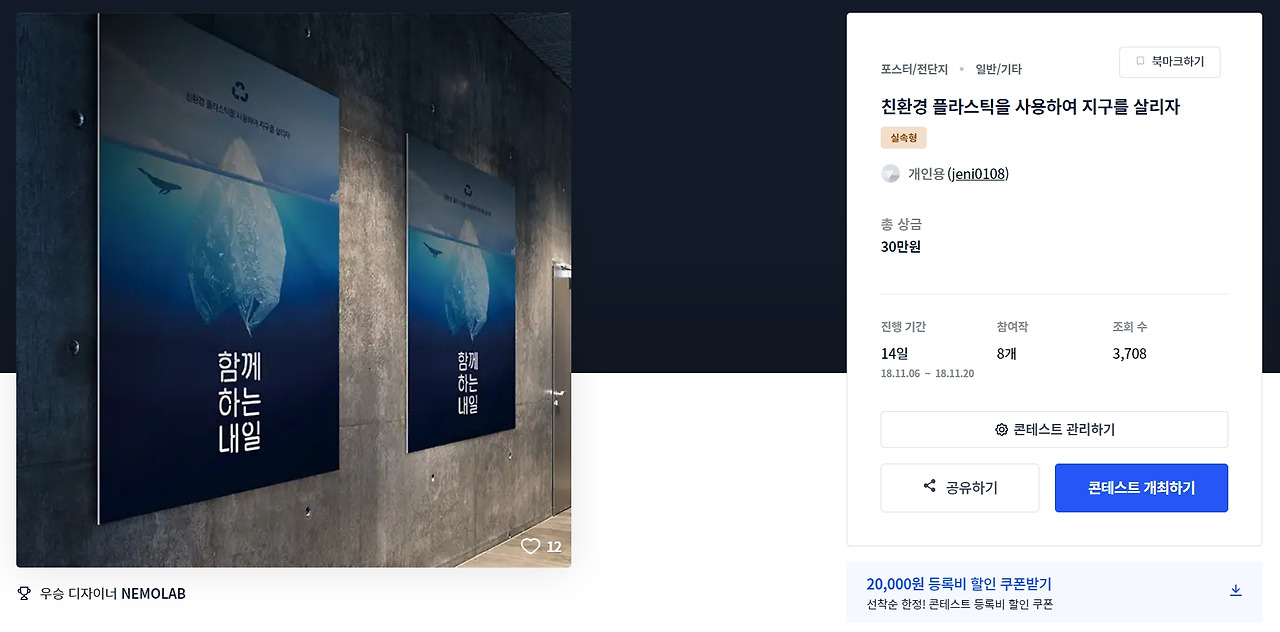Click the like count 12 on image

554,547
